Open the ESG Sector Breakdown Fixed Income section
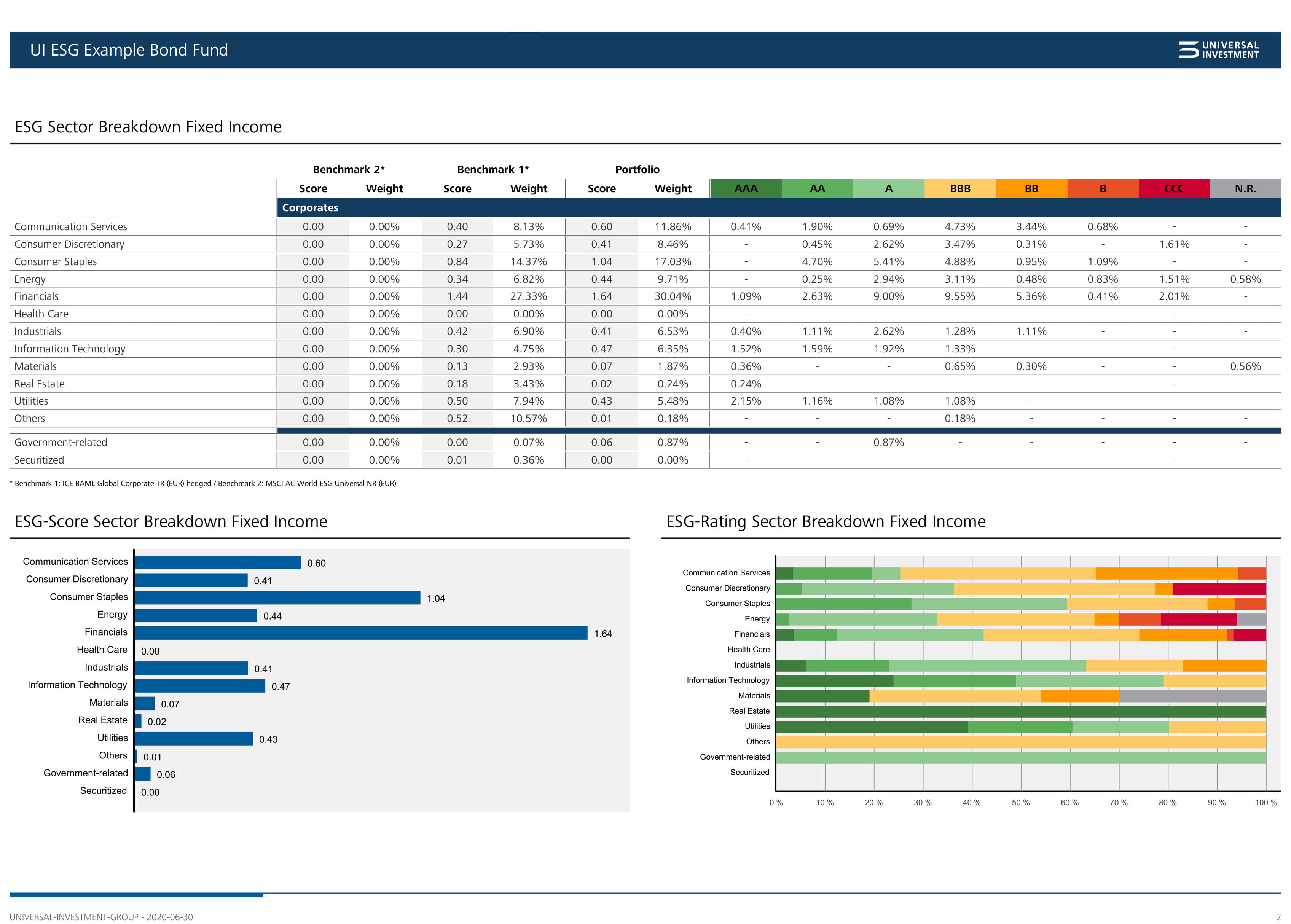 pyautogui.click(x=148, y=127)
